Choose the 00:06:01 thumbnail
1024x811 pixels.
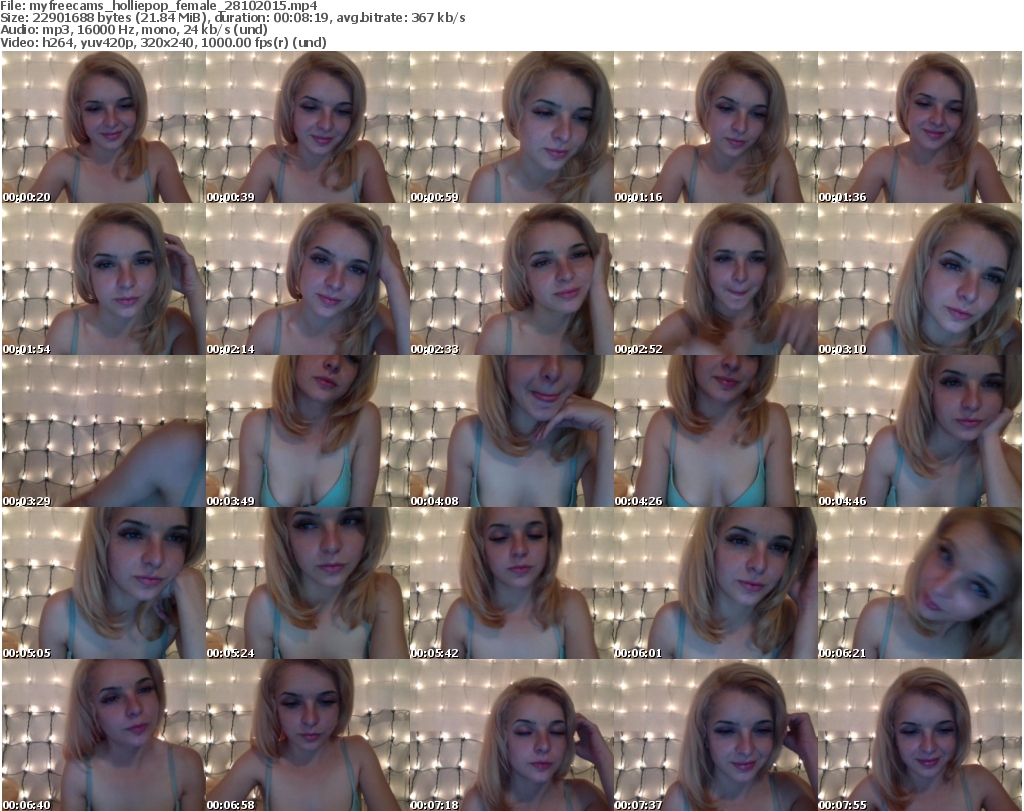(x=716, y=583)
